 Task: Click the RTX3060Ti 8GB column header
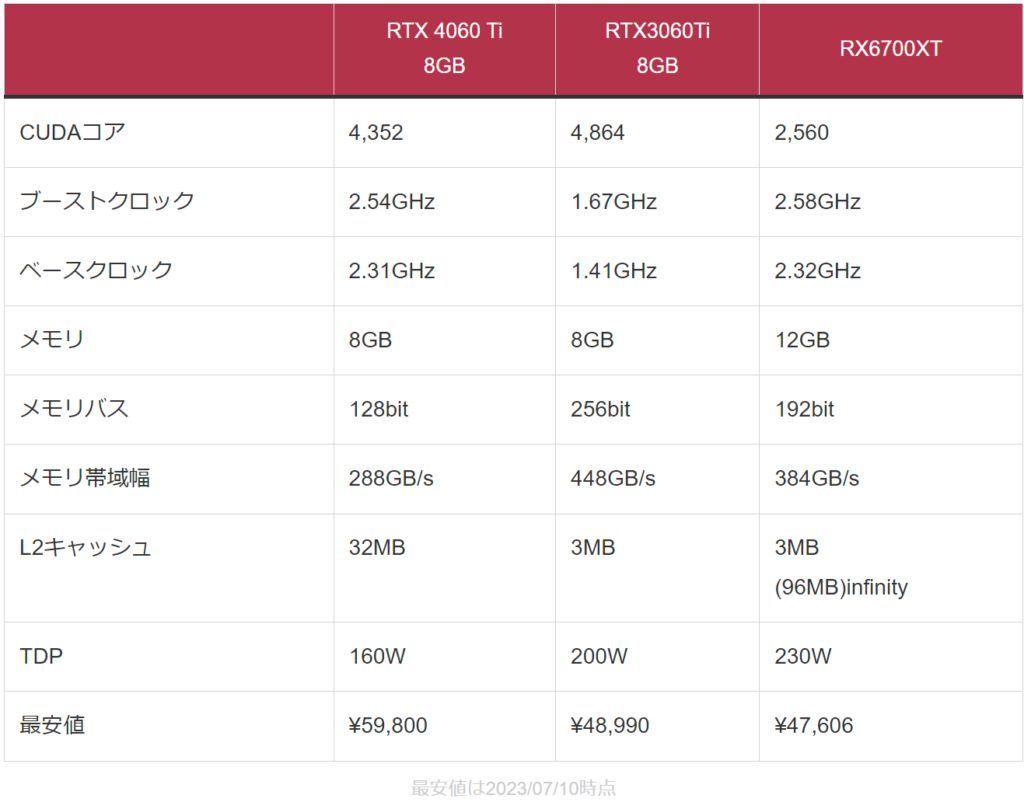point(657,48)
